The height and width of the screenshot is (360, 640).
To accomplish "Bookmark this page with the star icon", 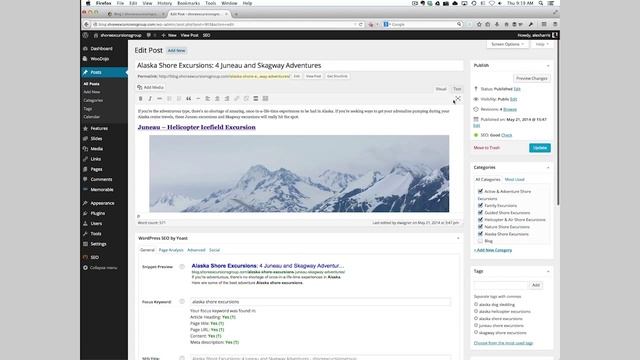I will (x=479, y=24).
